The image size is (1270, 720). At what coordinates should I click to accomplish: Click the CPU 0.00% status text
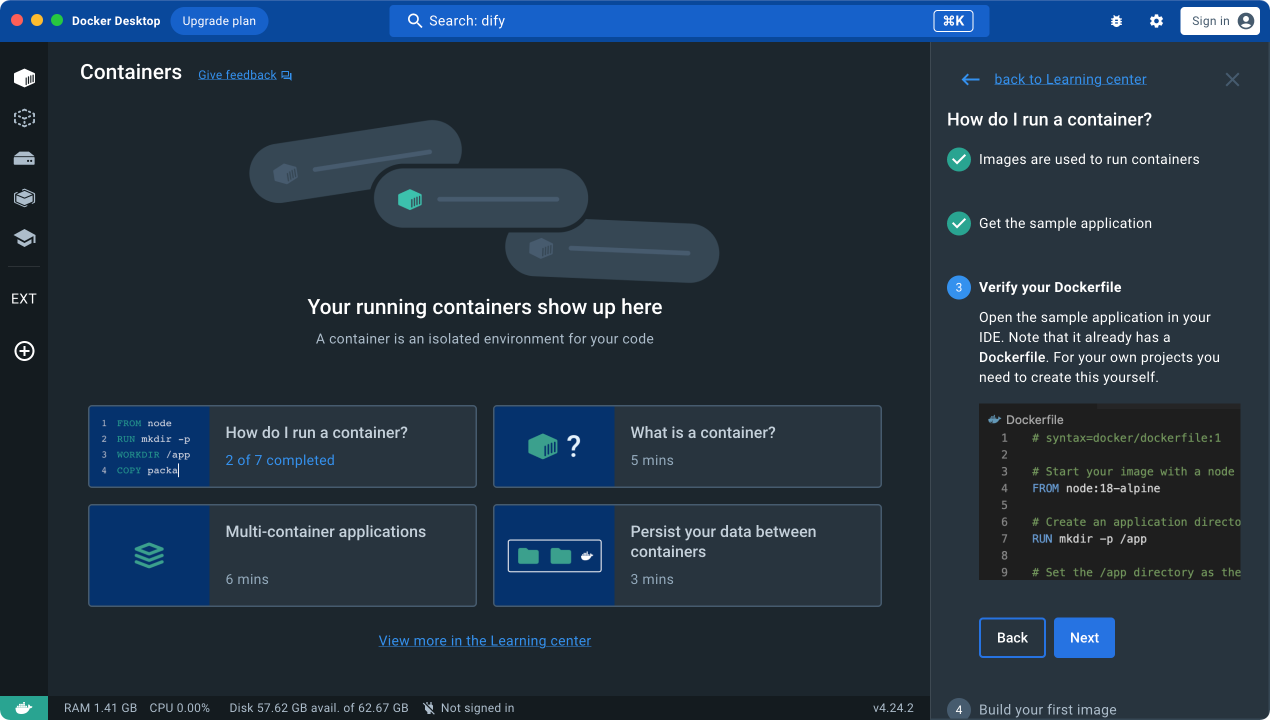(x=180, y=708)
